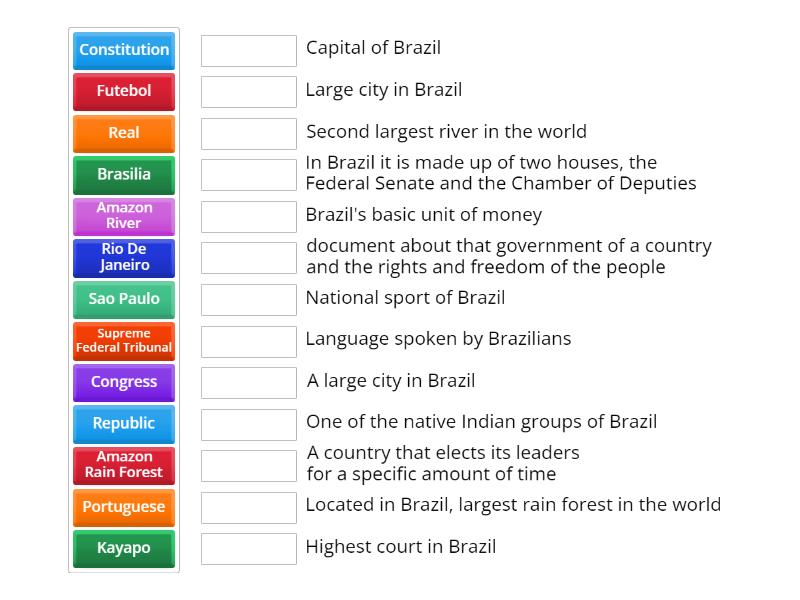Click the answer slot beside Highest court in Brazil
The image size is (800, 600).
248,547
